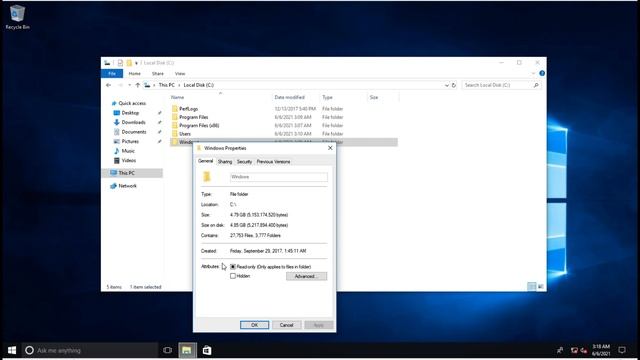Click the Explorer help icon
Viewport: 640px width, 360px height.
542,73
